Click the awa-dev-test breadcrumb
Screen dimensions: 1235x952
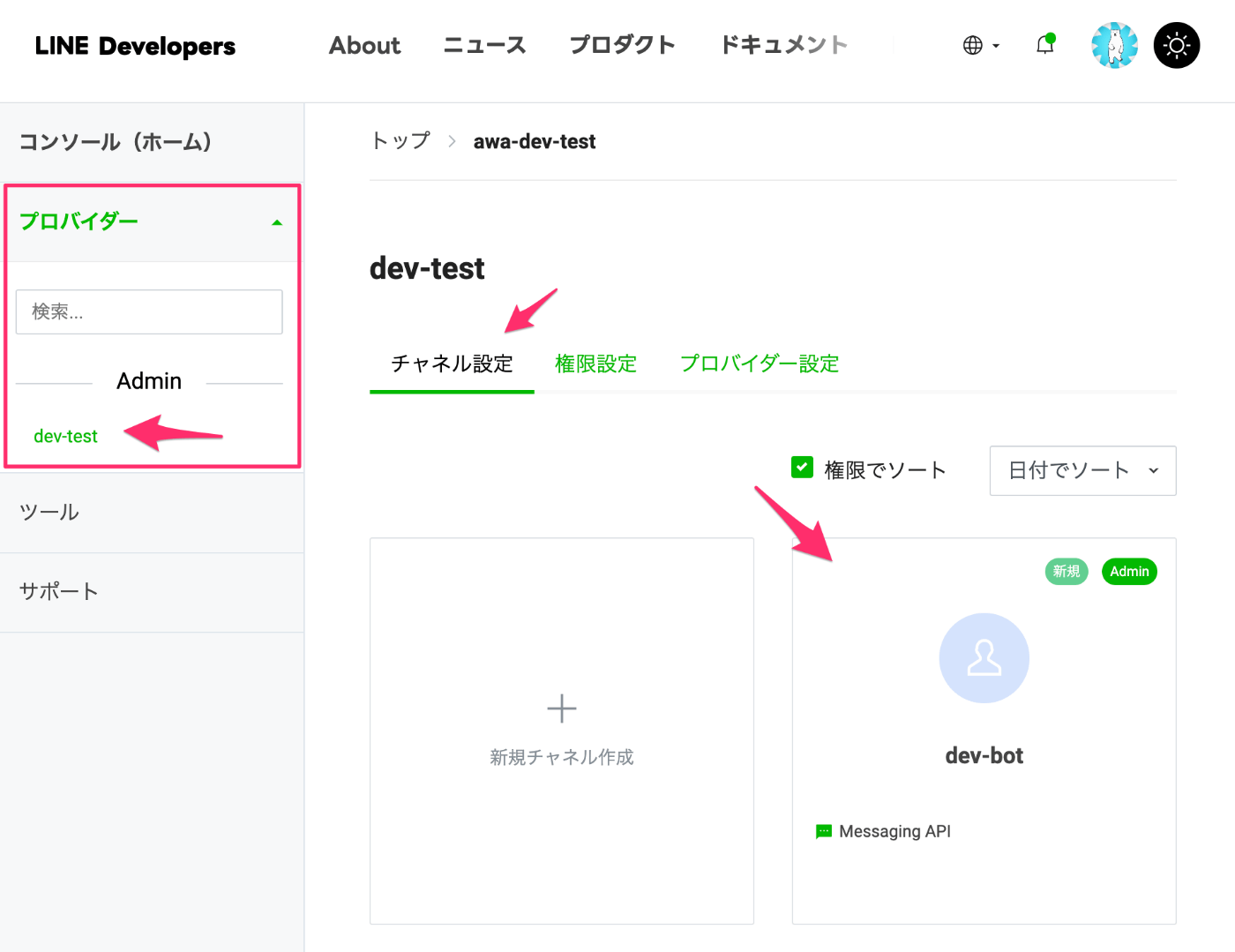coord(535,141)
